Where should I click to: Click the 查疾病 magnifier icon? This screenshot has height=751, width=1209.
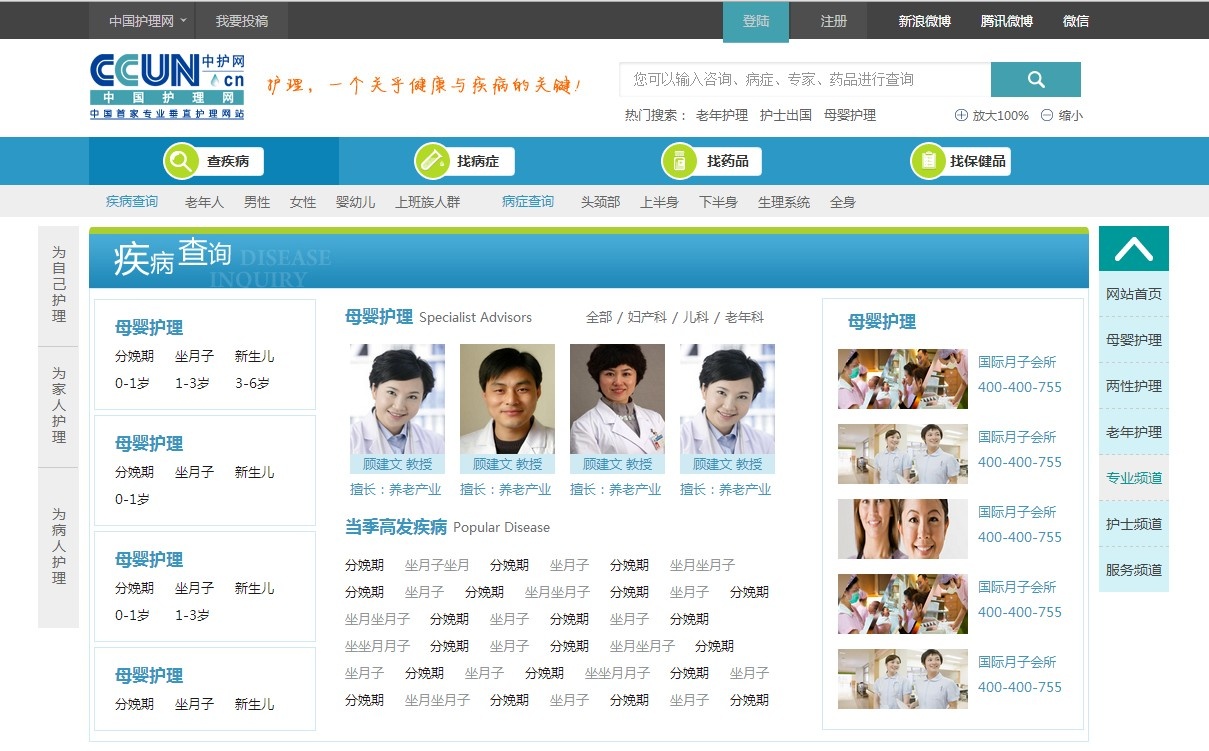click(181, 161)
